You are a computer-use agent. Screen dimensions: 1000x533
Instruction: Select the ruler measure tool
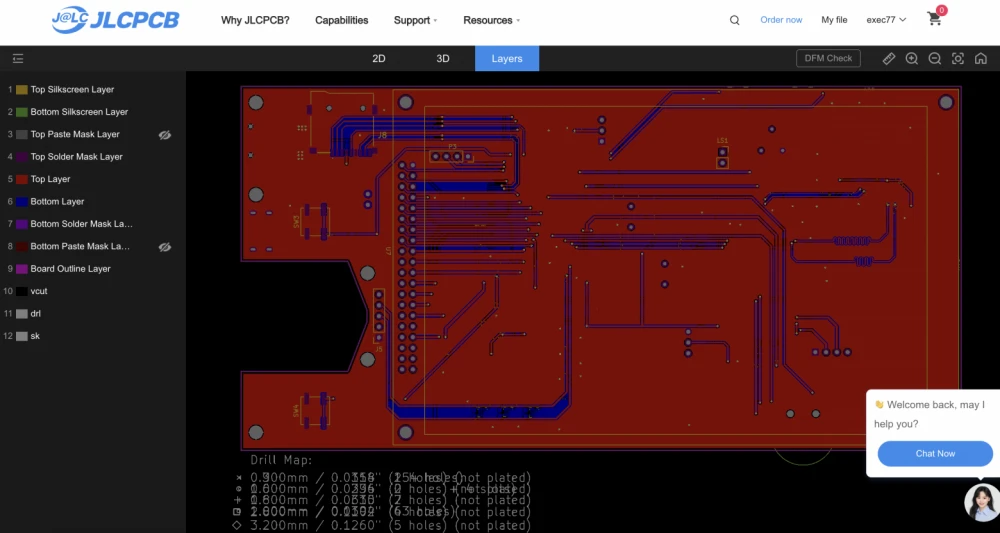(889, 59)
